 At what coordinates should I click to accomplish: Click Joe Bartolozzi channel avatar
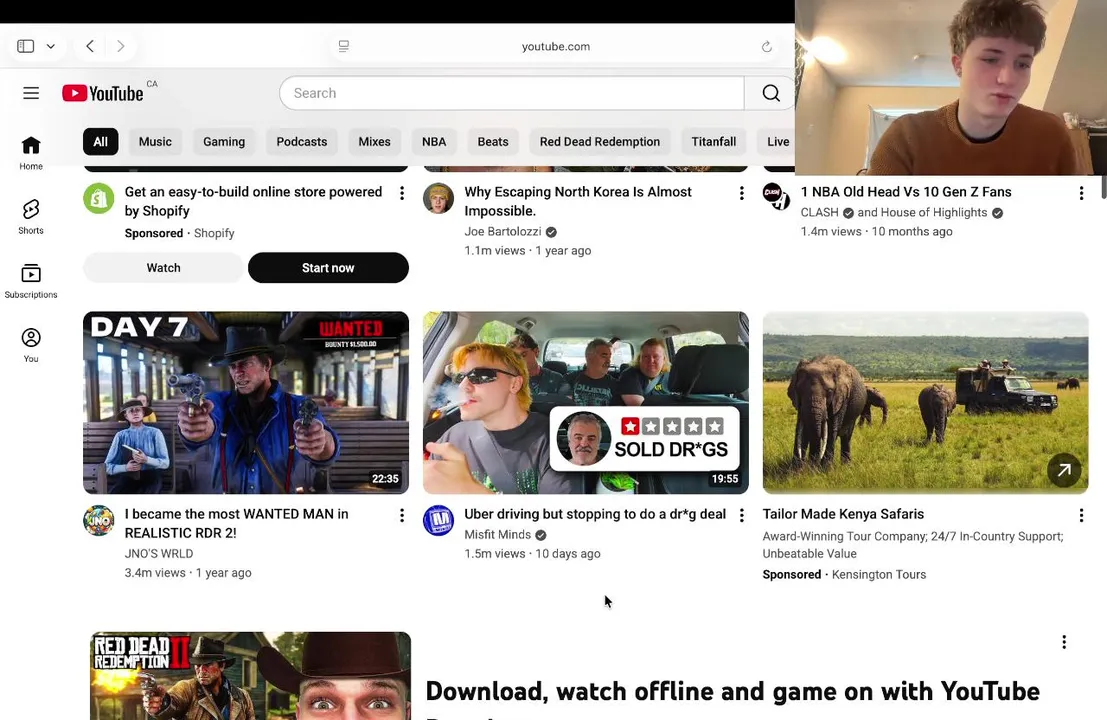coord(438,198)
